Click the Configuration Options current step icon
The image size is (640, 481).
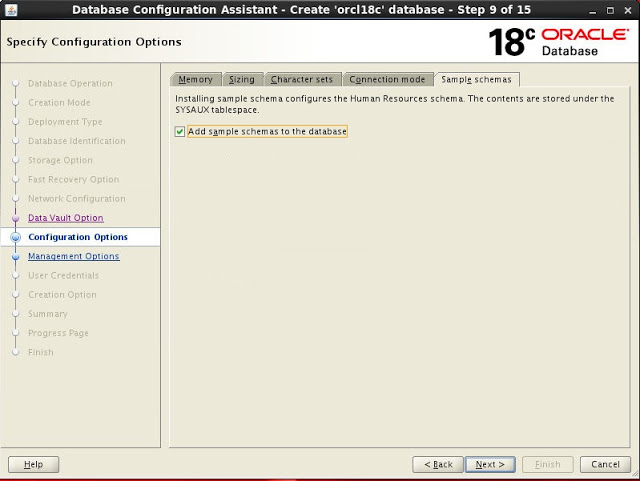(x=16, y=237)
